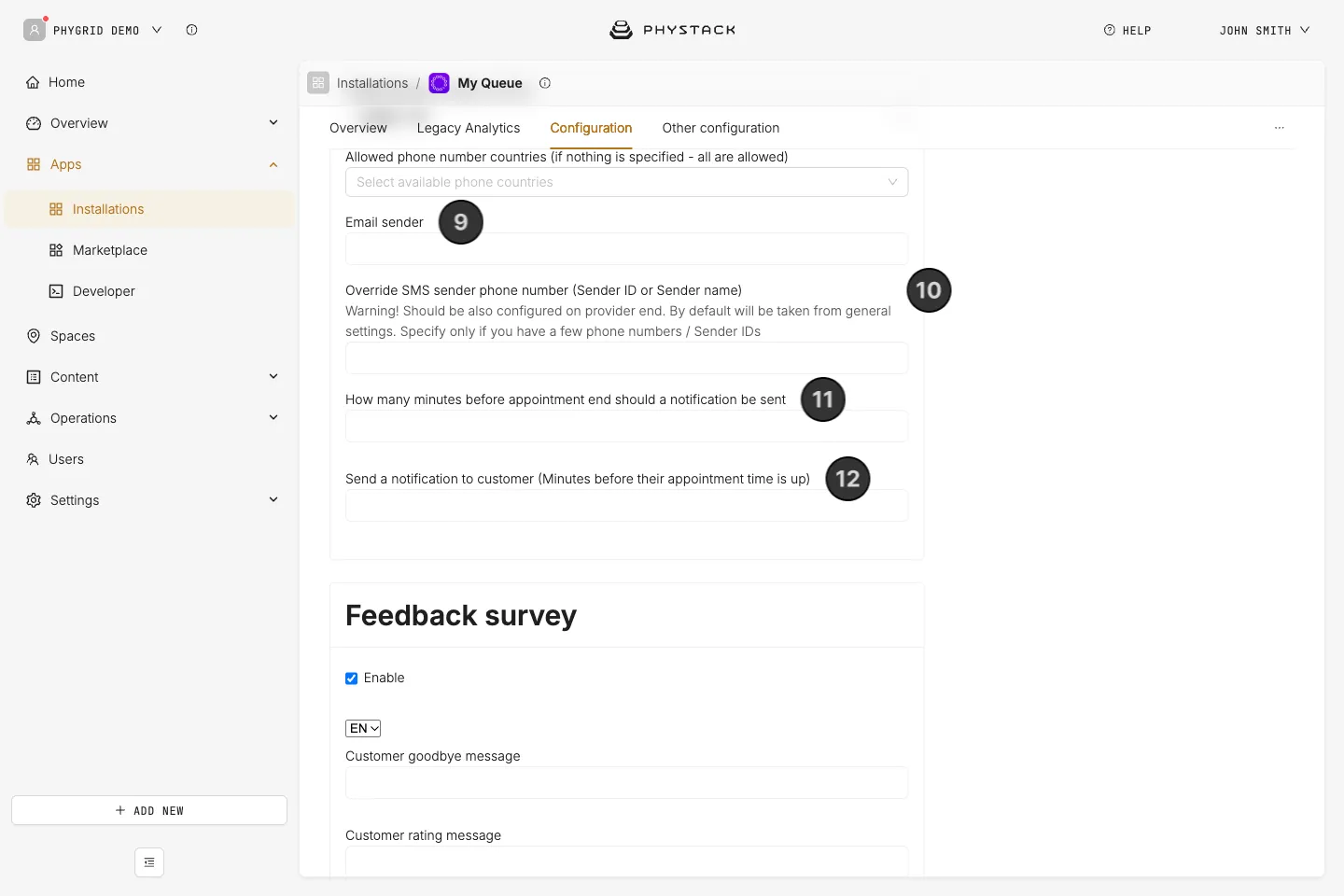Select the Configuration tab
The height and width of the screenshot is (896, 1344).
click(591, 128)
